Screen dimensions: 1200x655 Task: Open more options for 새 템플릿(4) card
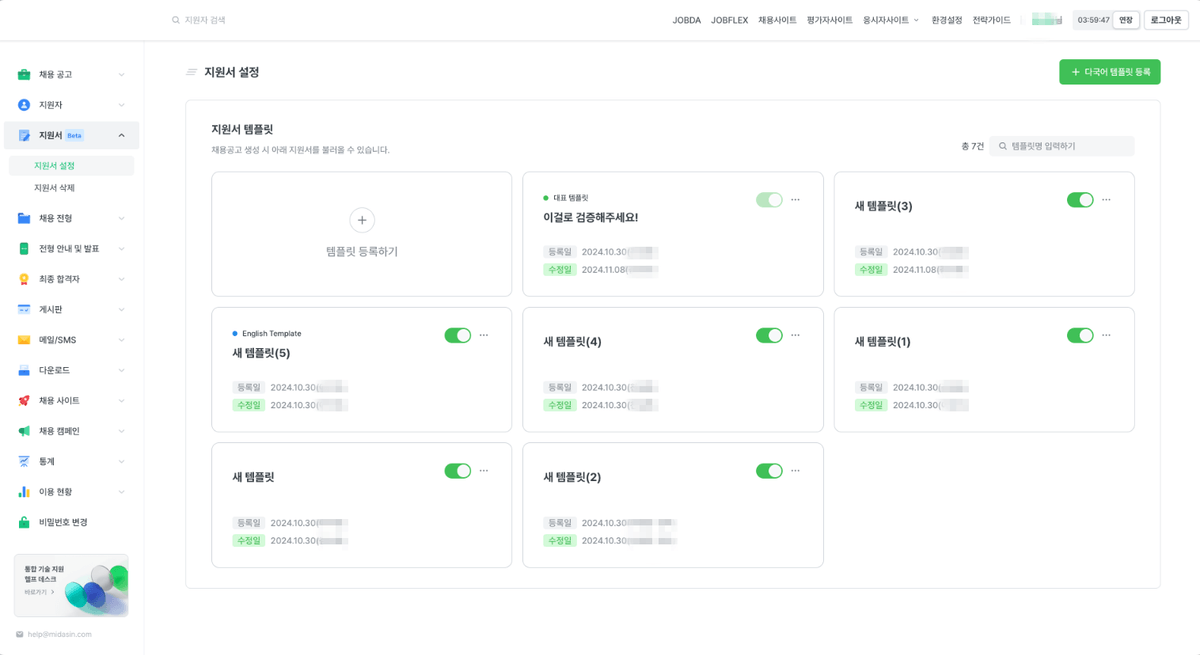tap(795, 335)
